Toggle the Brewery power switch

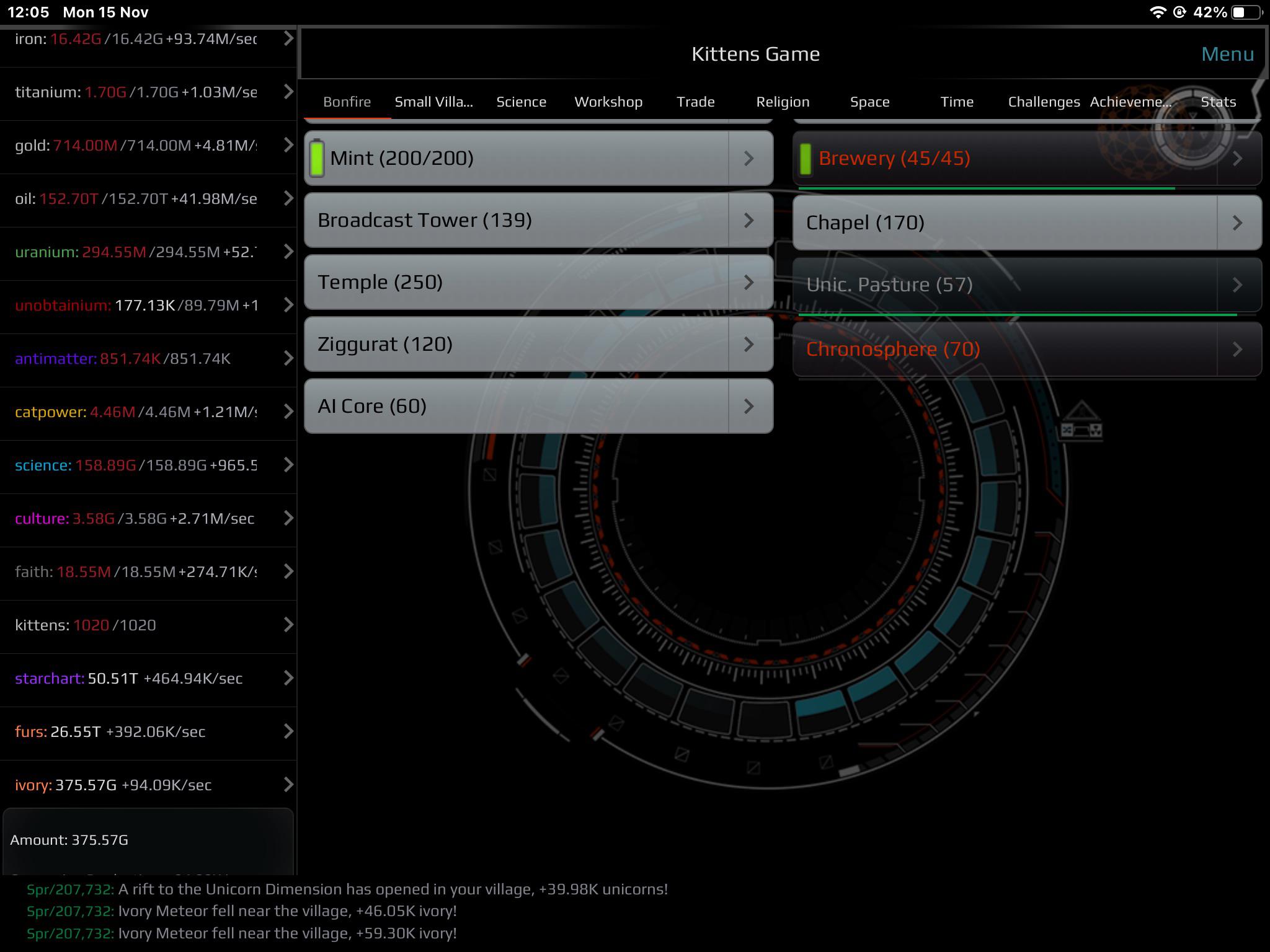[x=807, y=158]
